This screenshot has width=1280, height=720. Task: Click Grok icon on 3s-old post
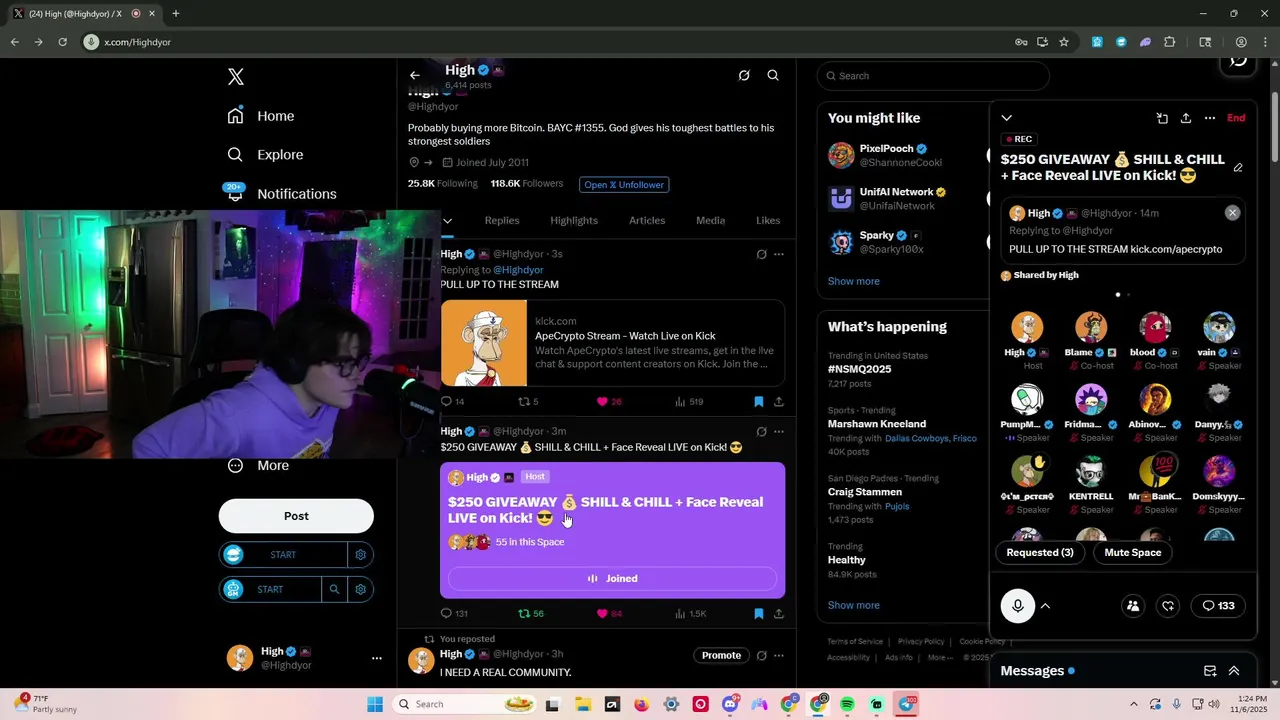[761, 254]
